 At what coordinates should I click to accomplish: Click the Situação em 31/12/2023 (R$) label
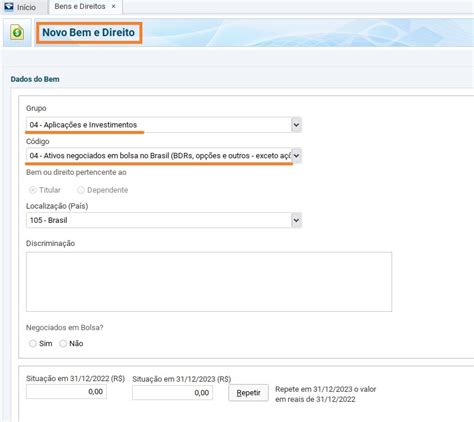[182, 379]
